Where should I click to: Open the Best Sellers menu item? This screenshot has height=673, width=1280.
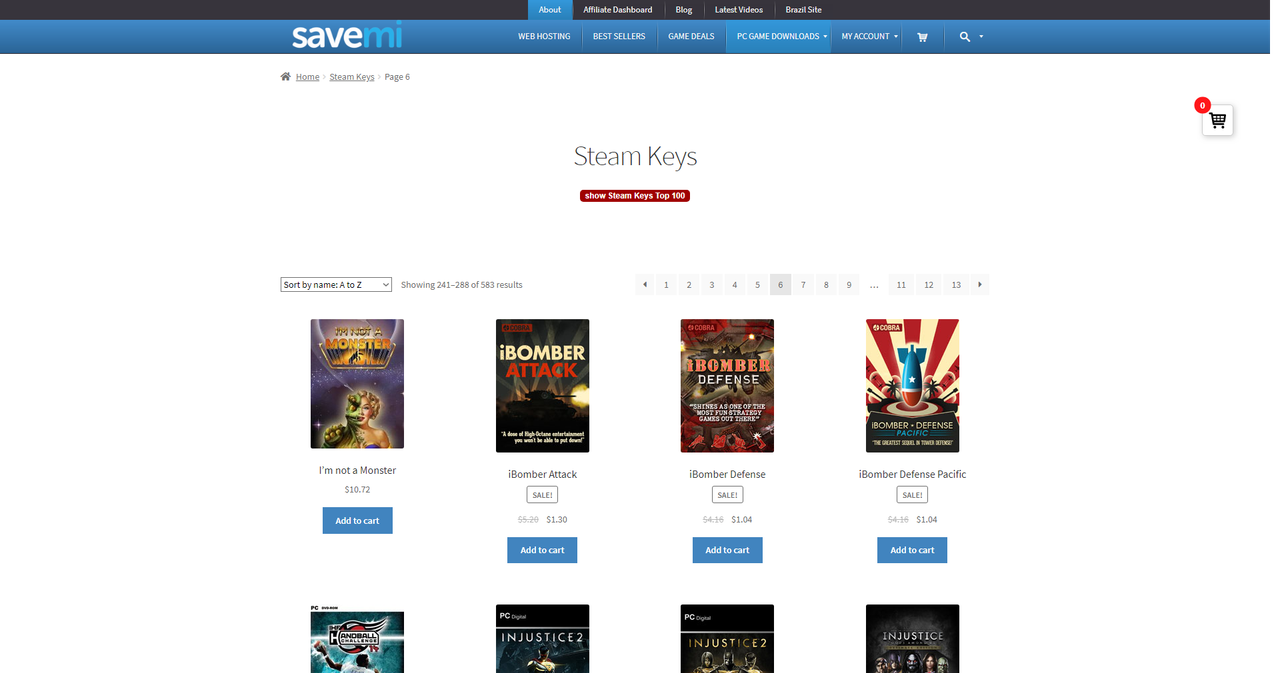click(x=619, y=37)
